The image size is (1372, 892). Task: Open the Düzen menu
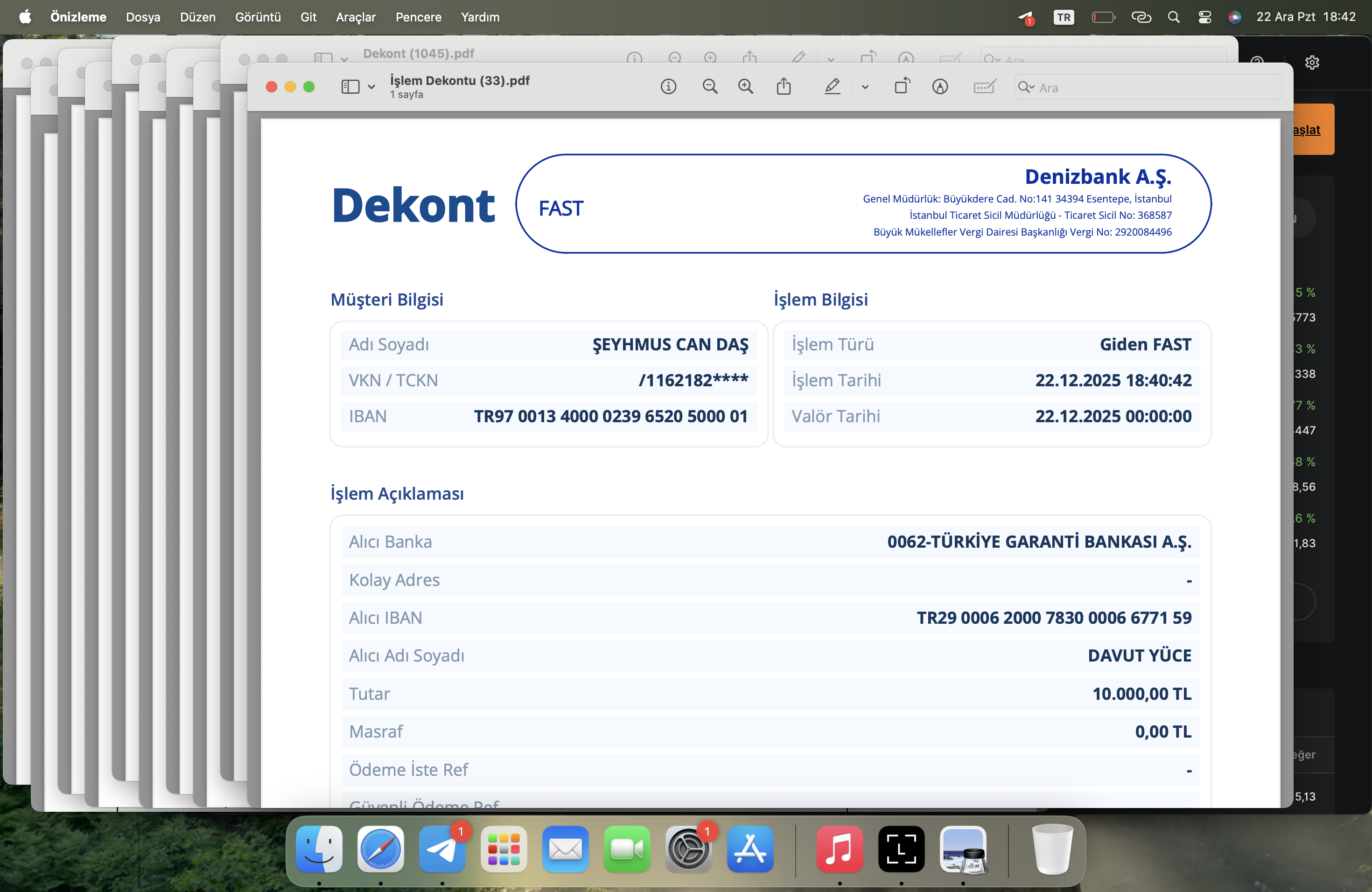(x=198, y=17)
